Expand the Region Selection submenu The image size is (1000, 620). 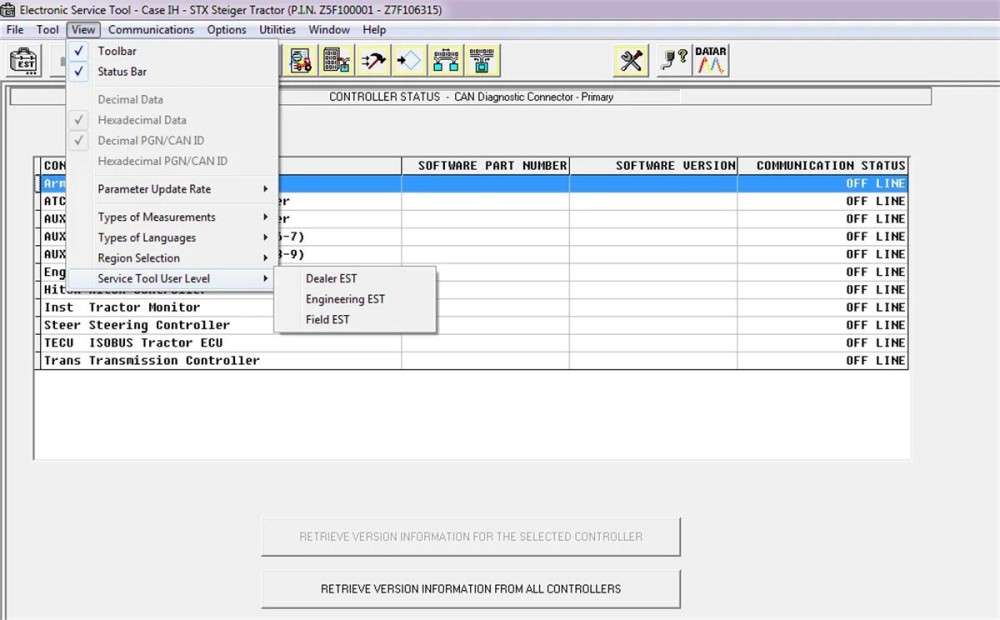point(172,258)
